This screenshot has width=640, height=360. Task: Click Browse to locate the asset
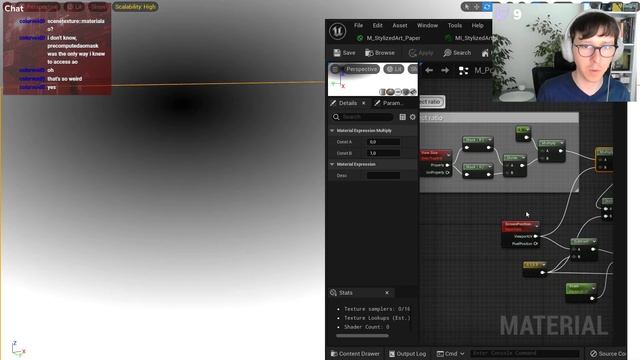click(380, 53)
